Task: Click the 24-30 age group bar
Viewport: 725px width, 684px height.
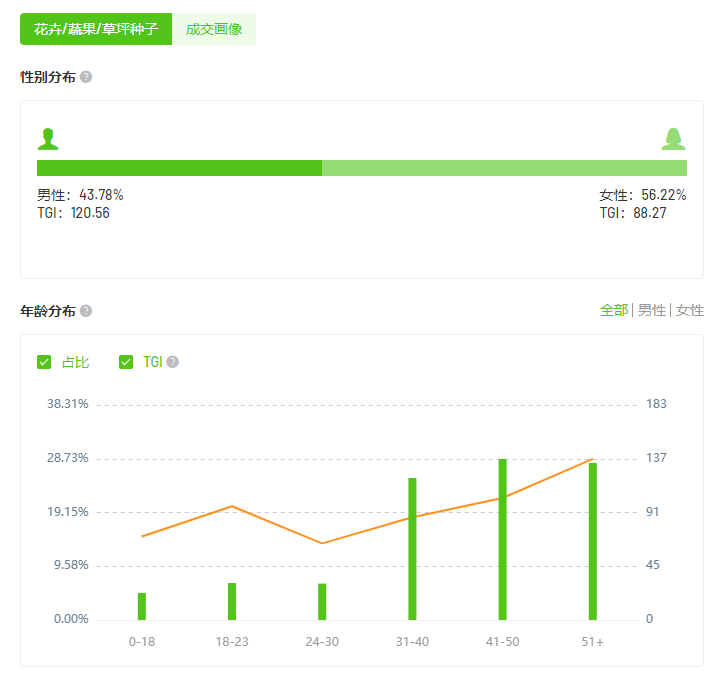Action: [322, 601]
